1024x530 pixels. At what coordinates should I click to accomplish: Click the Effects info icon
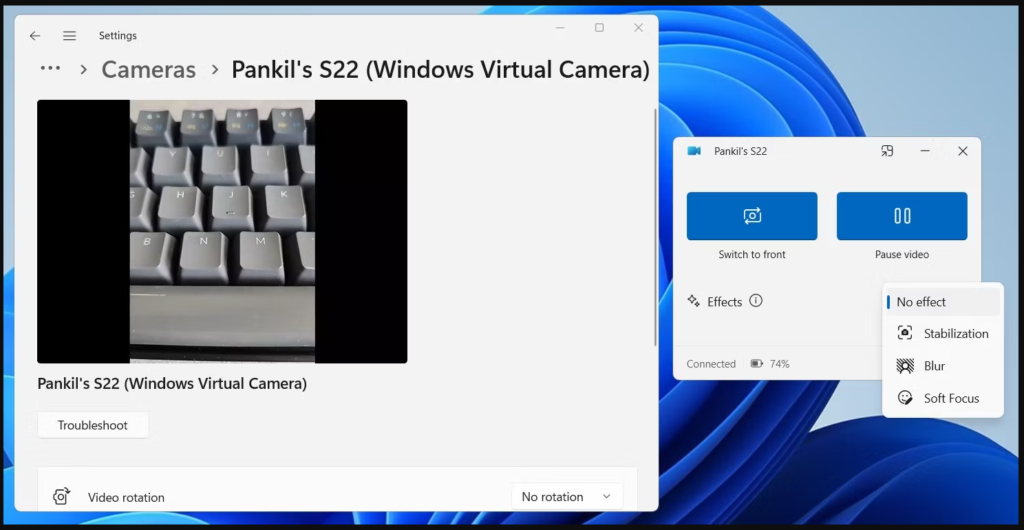tap(756, 301)
